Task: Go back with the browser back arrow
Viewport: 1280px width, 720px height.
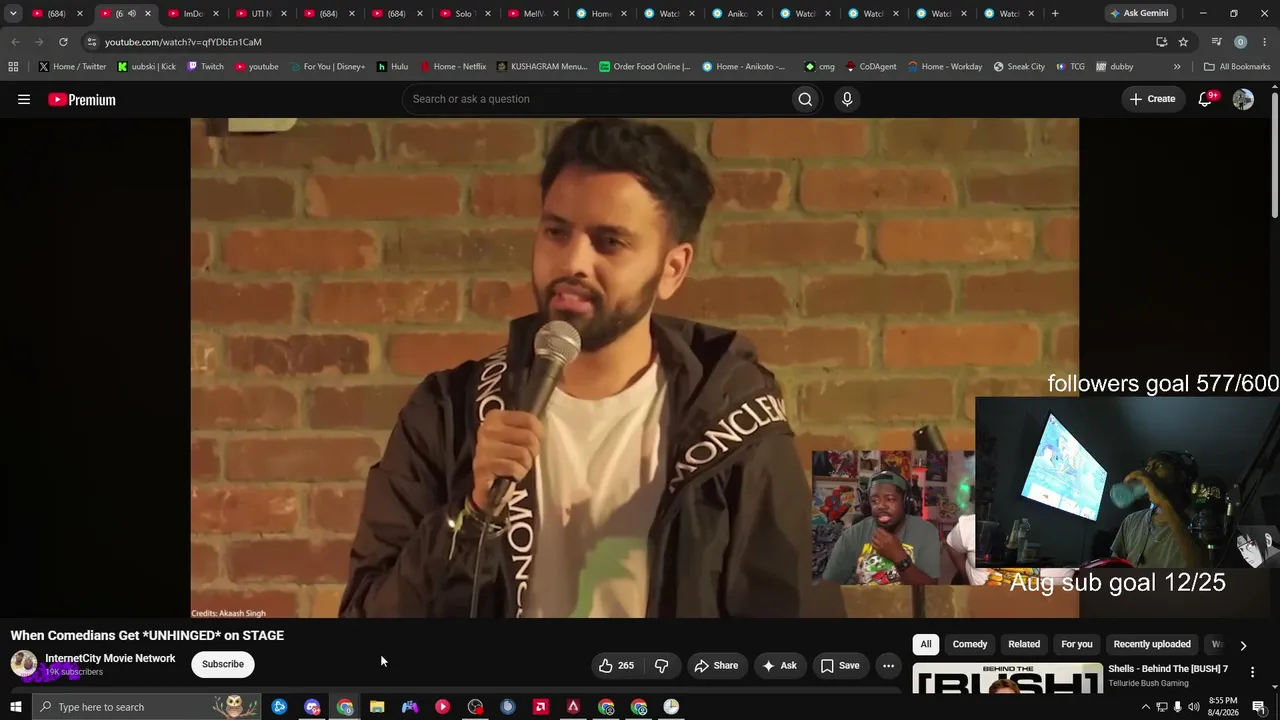Action: click(15, 42)
